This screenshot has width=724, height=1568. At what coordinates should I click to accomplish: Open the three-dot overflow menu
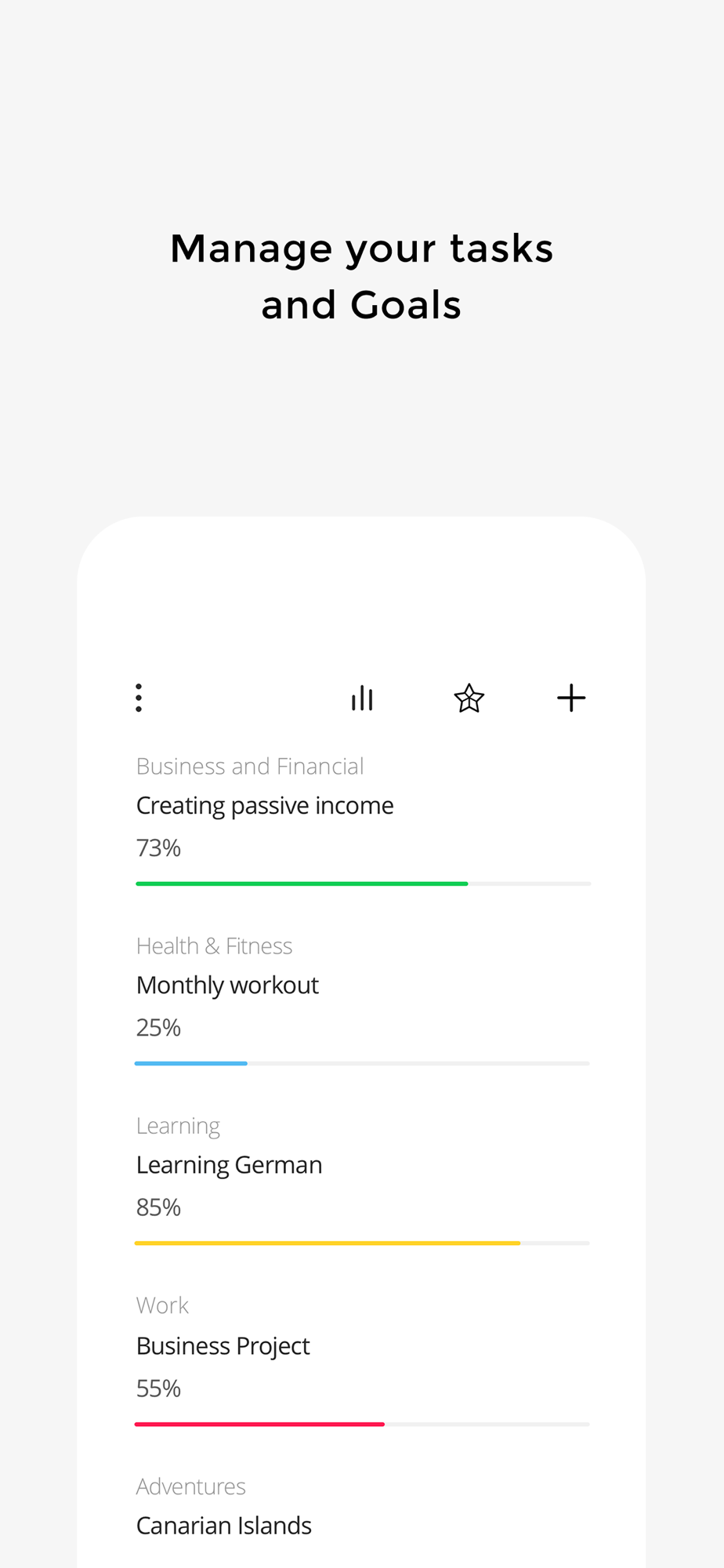point(139,698)
